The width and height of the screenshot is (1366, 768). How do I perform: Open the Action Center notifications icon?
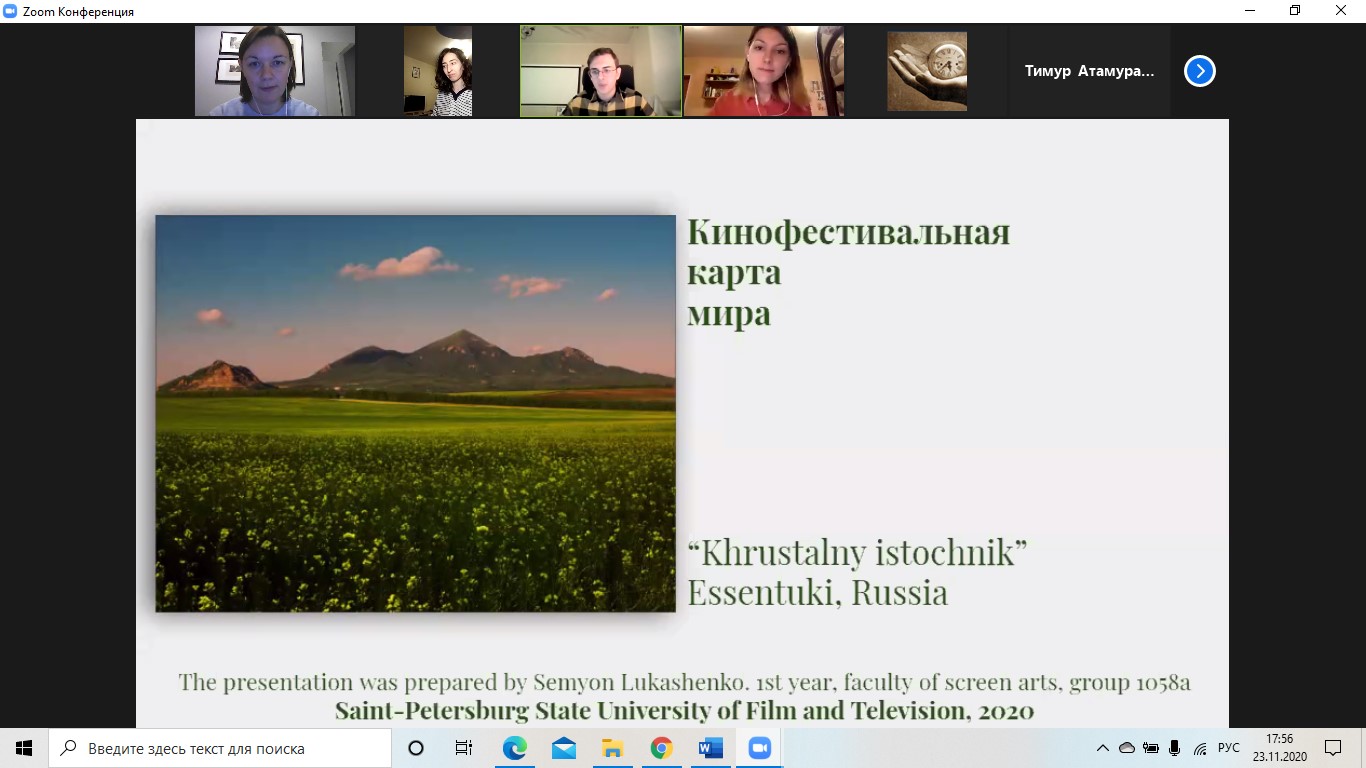click(1332, 748)
